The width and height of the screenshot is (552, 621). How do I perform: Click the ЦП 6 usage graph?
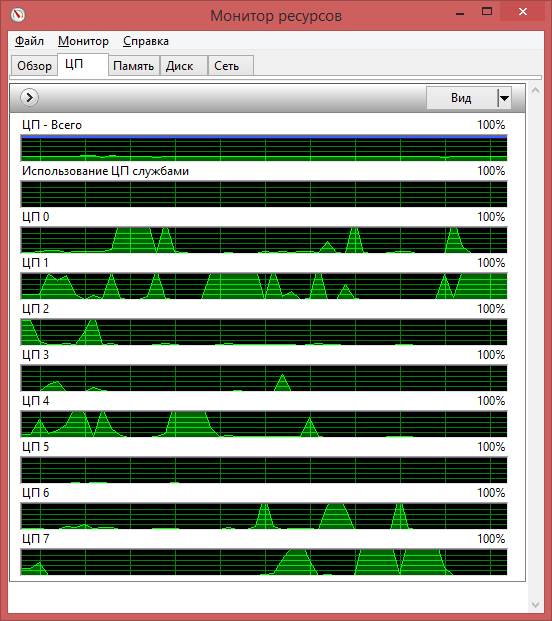(264, 516)
